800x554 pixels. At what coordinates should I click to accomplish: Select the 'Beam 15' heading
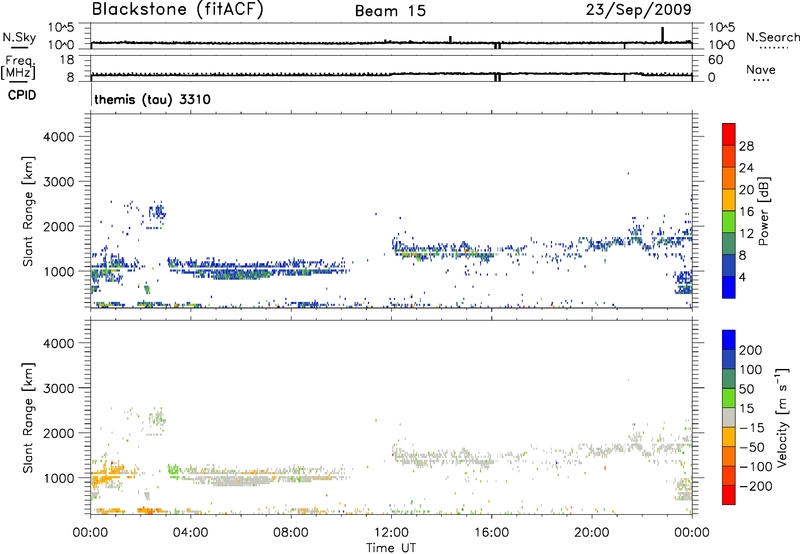click(x=390, y=11)
